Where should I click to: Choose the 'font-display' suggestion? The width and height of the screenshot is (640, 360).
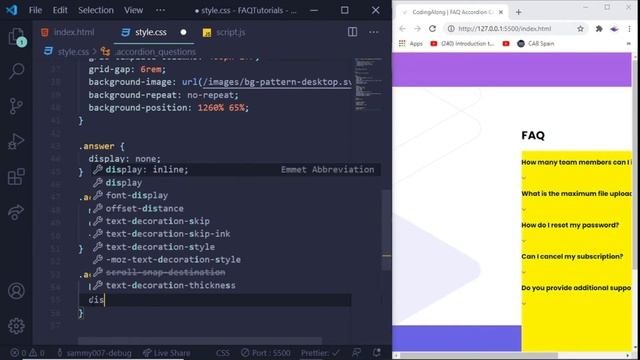click(235, 196)
